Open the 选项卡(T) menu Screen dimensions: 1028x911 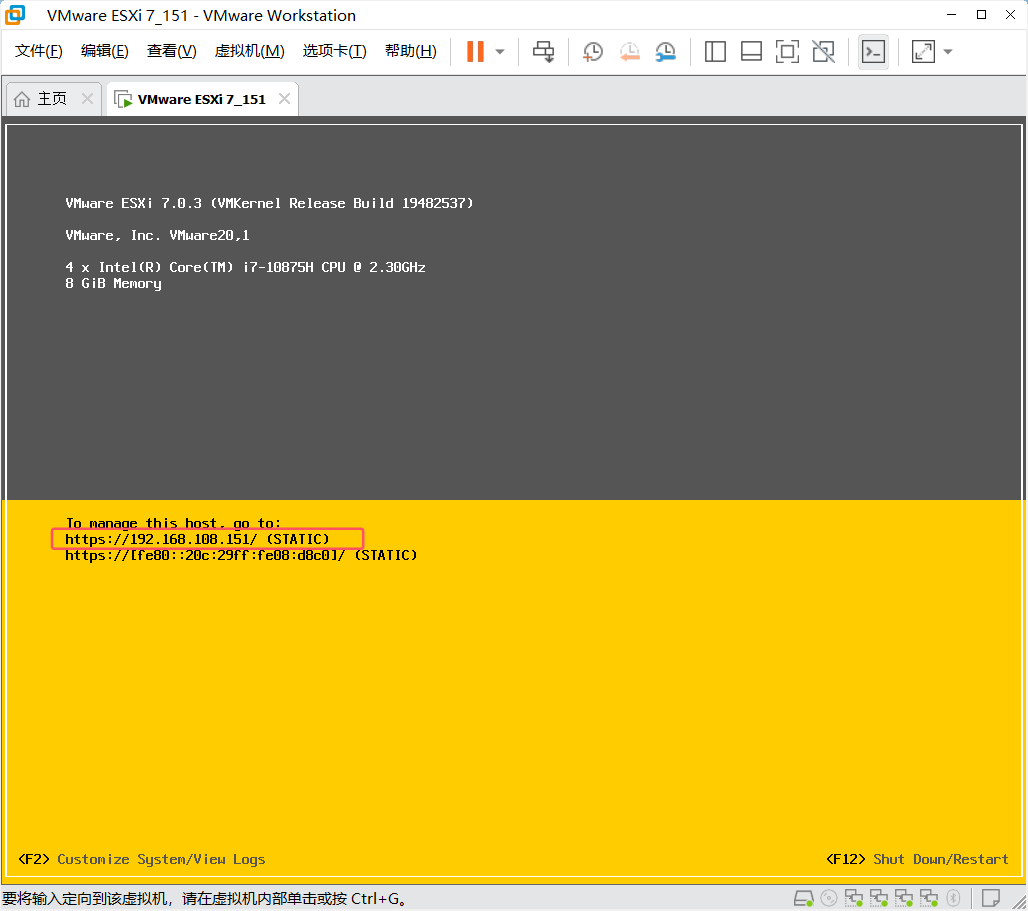pyautogui.click(x=334, y=51)
